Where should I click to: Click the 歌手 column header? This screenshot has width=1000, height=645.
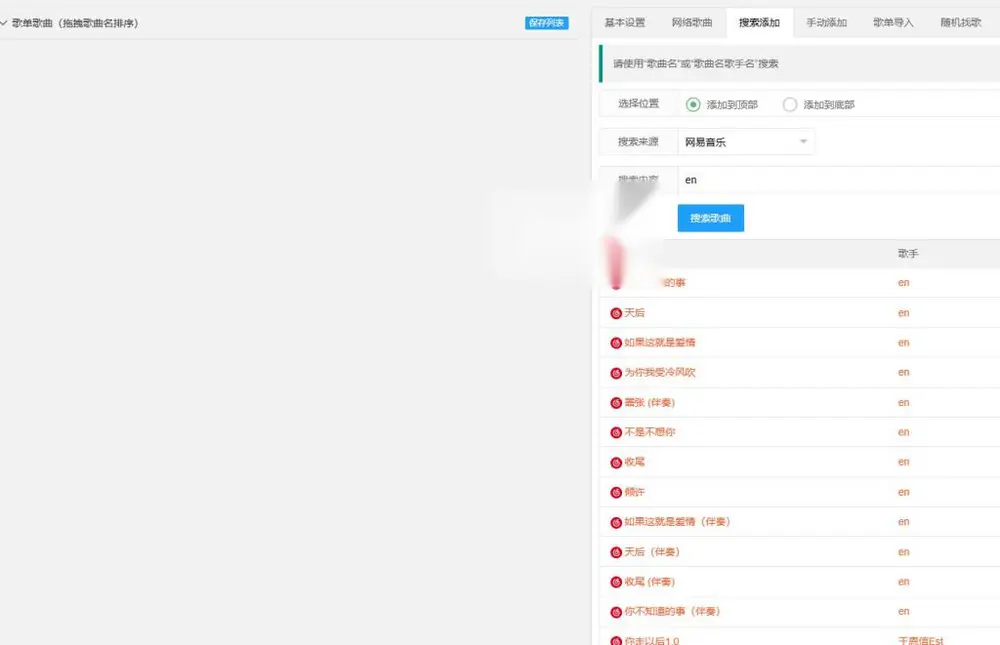(908, 254)
